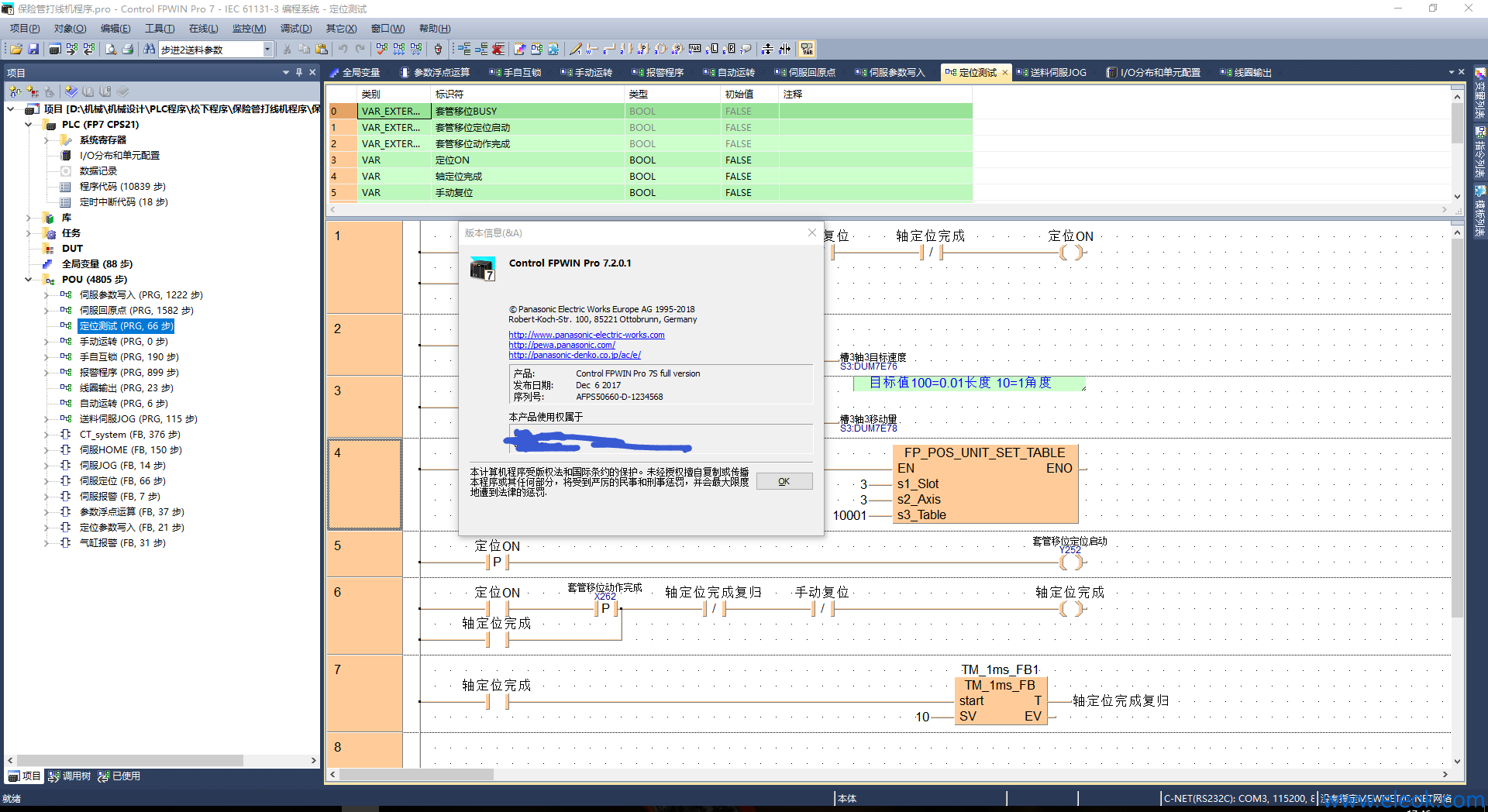Click the new DUT icon in project panel

click(x=32, y=91)
